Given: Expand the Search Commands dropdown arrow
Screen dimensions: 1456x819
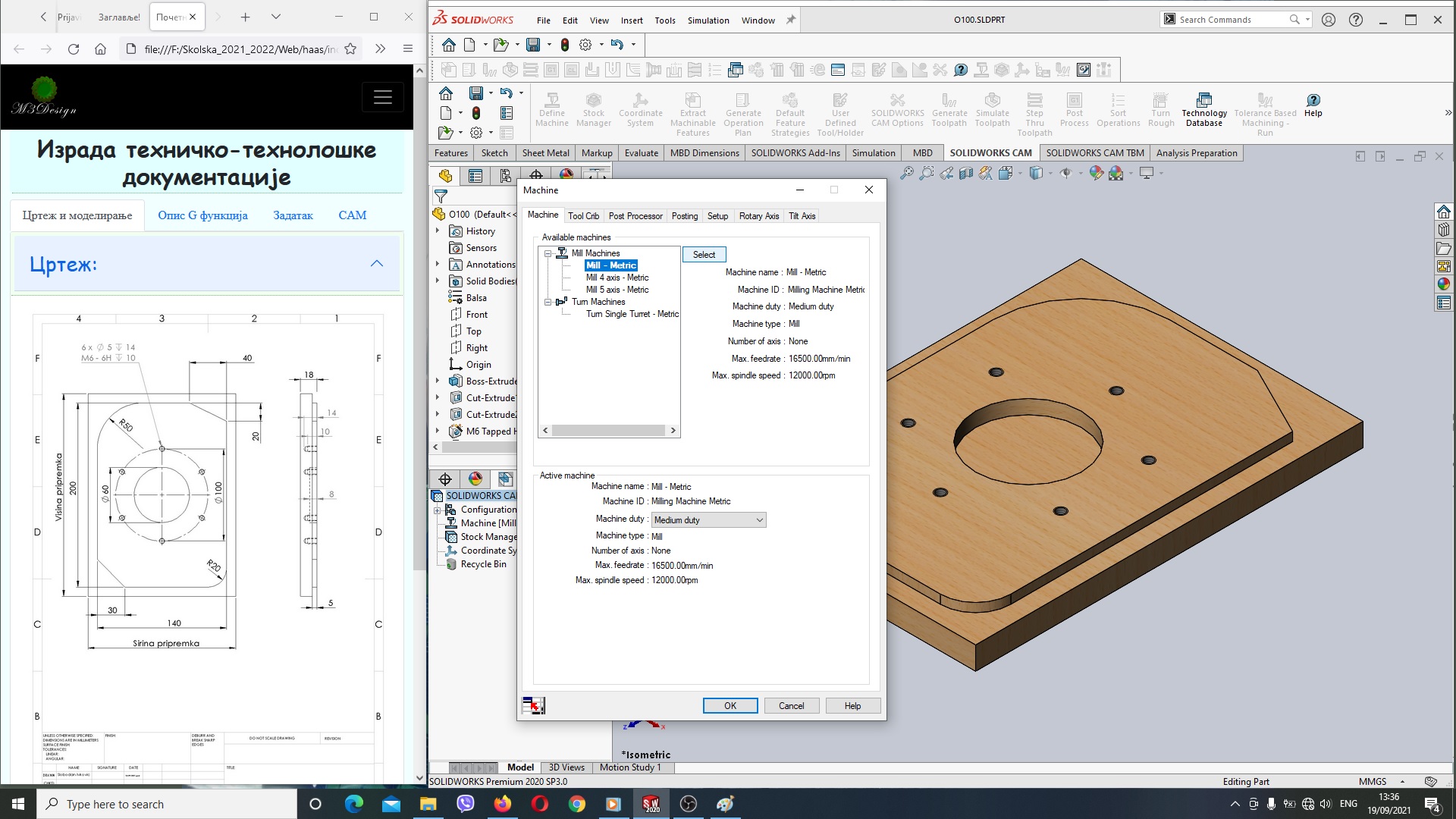Looking at the screenshot, I should [1308, 20].
